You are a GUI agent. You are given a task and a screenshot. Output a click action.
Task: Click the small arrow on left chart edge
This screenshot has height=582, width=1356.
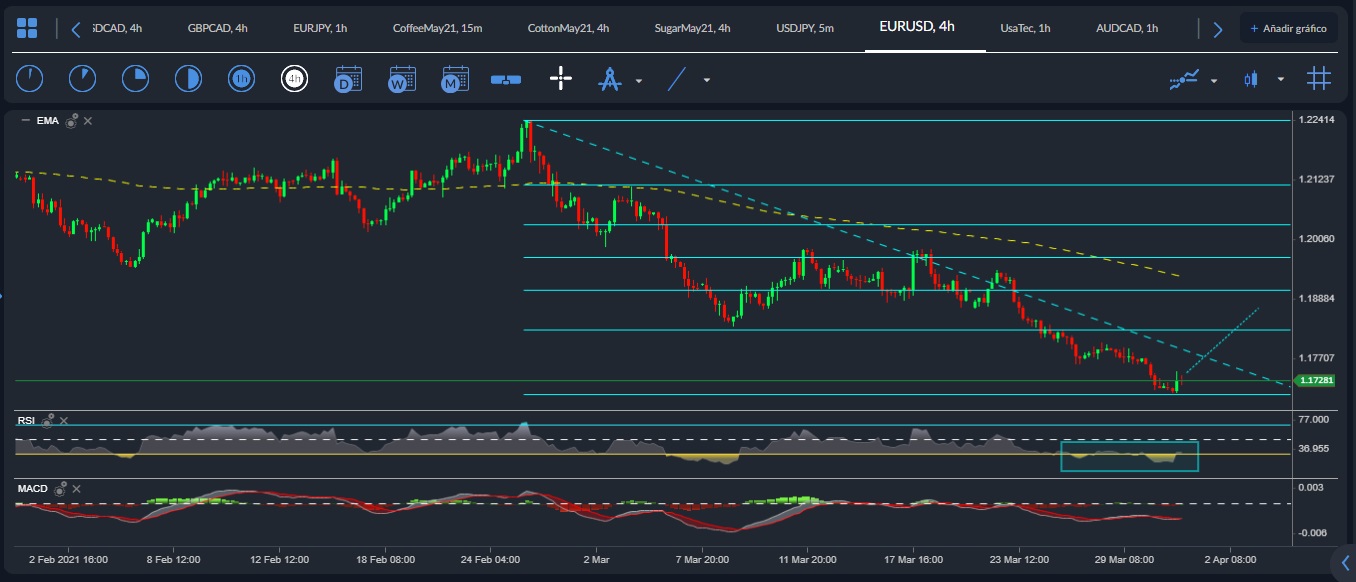[x=3, y=295]
